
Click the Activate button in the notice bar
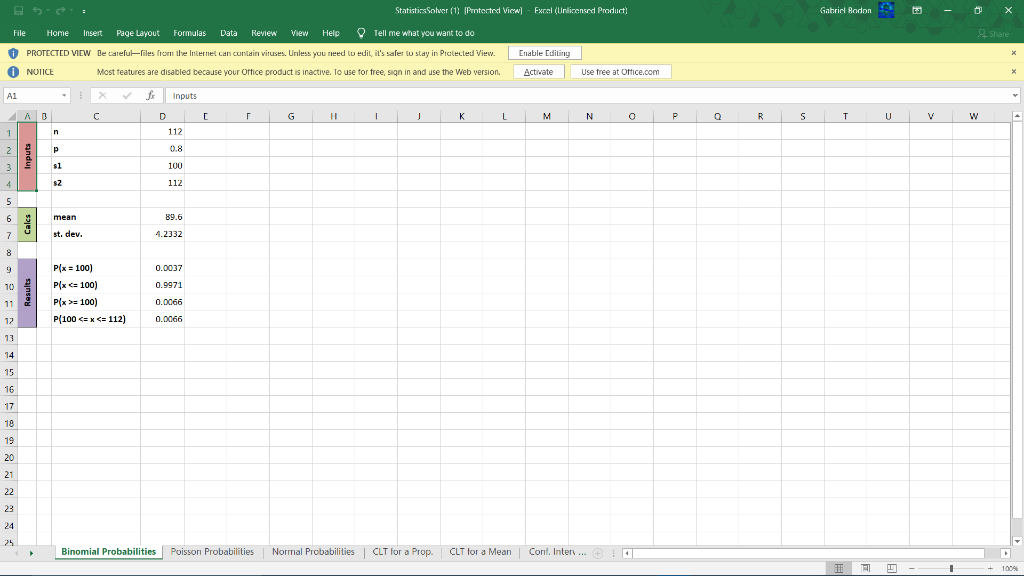[539, 71]
